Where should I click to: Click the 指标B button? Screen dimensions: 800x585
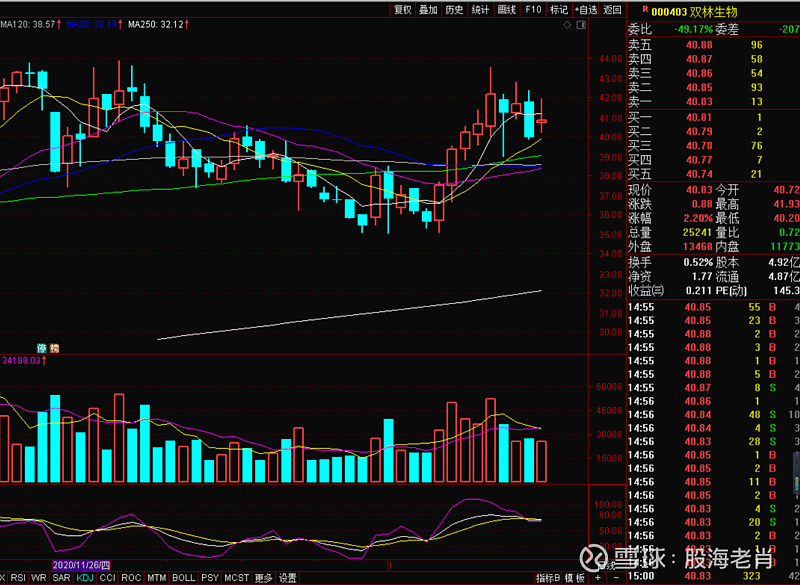pos(548,578)
